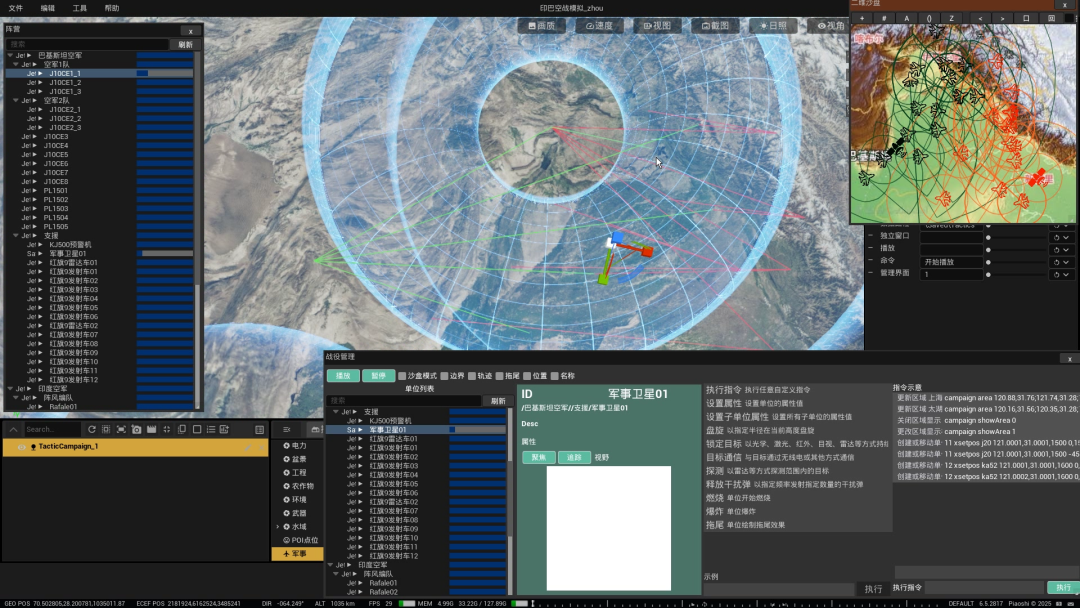Click the < previous button in 2D sandbox
Screen dimensions: 1080x608
click(x=980, y=19)
